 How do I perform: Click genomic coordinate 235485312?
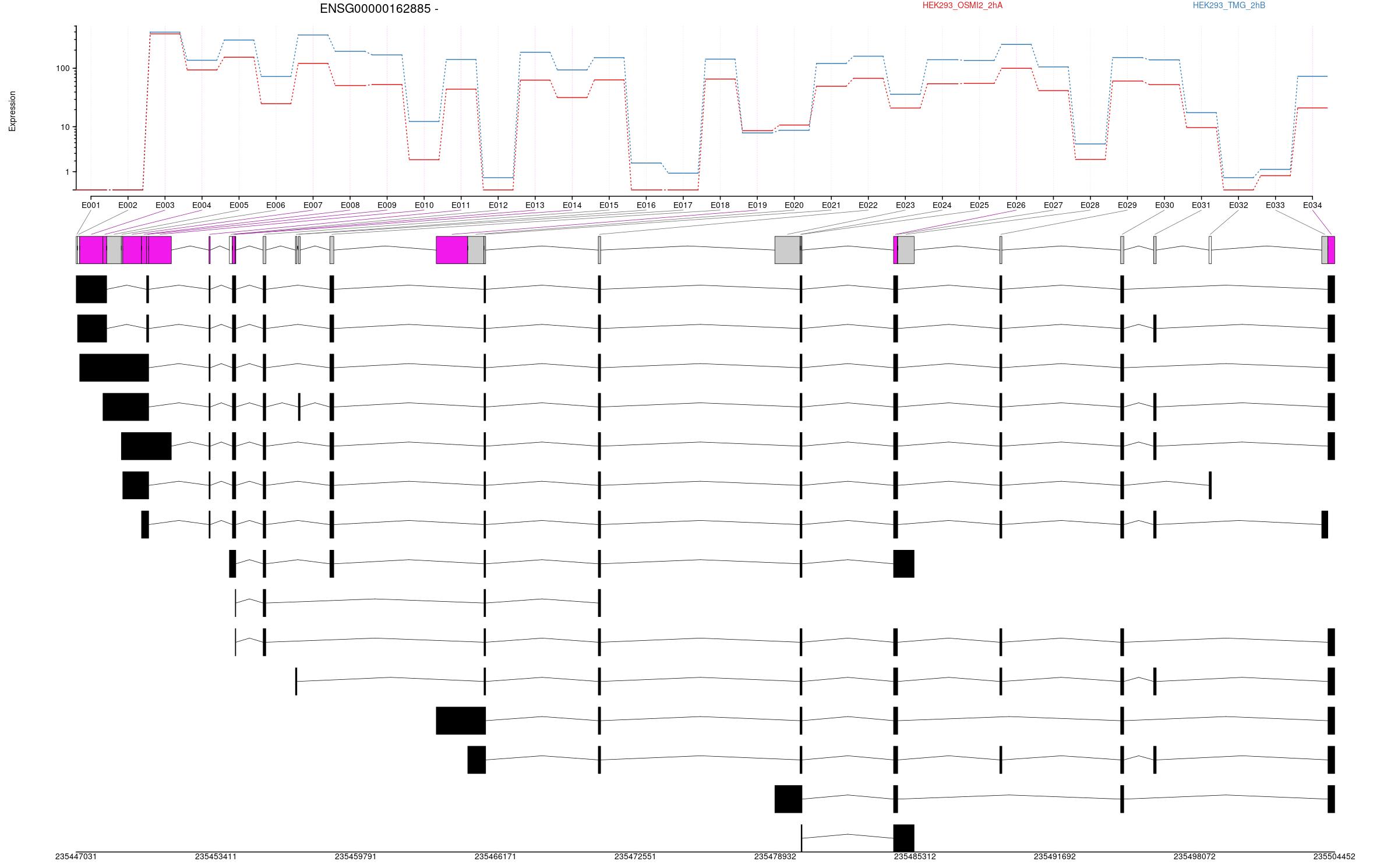pyautogui.click(x=915, y=856)
